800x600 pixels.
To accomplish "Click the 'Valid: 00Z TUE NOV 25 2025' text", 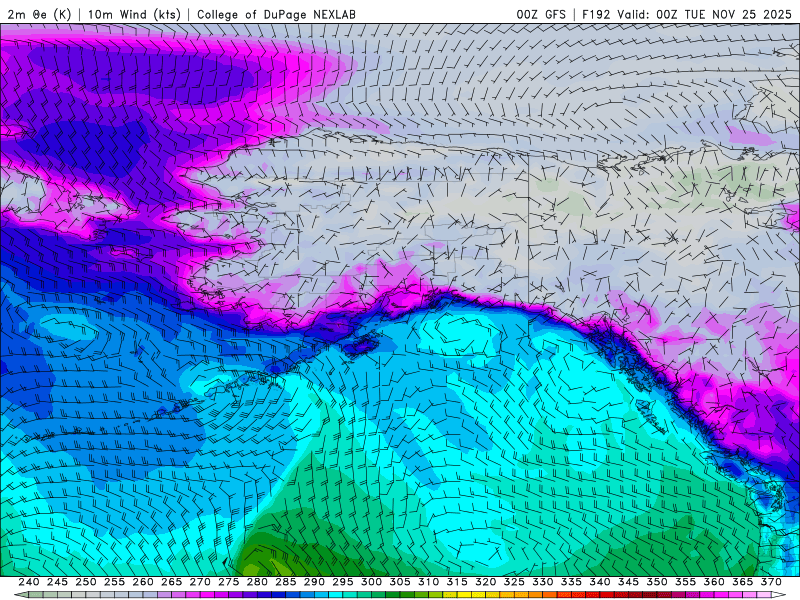I will coord(704,14).
